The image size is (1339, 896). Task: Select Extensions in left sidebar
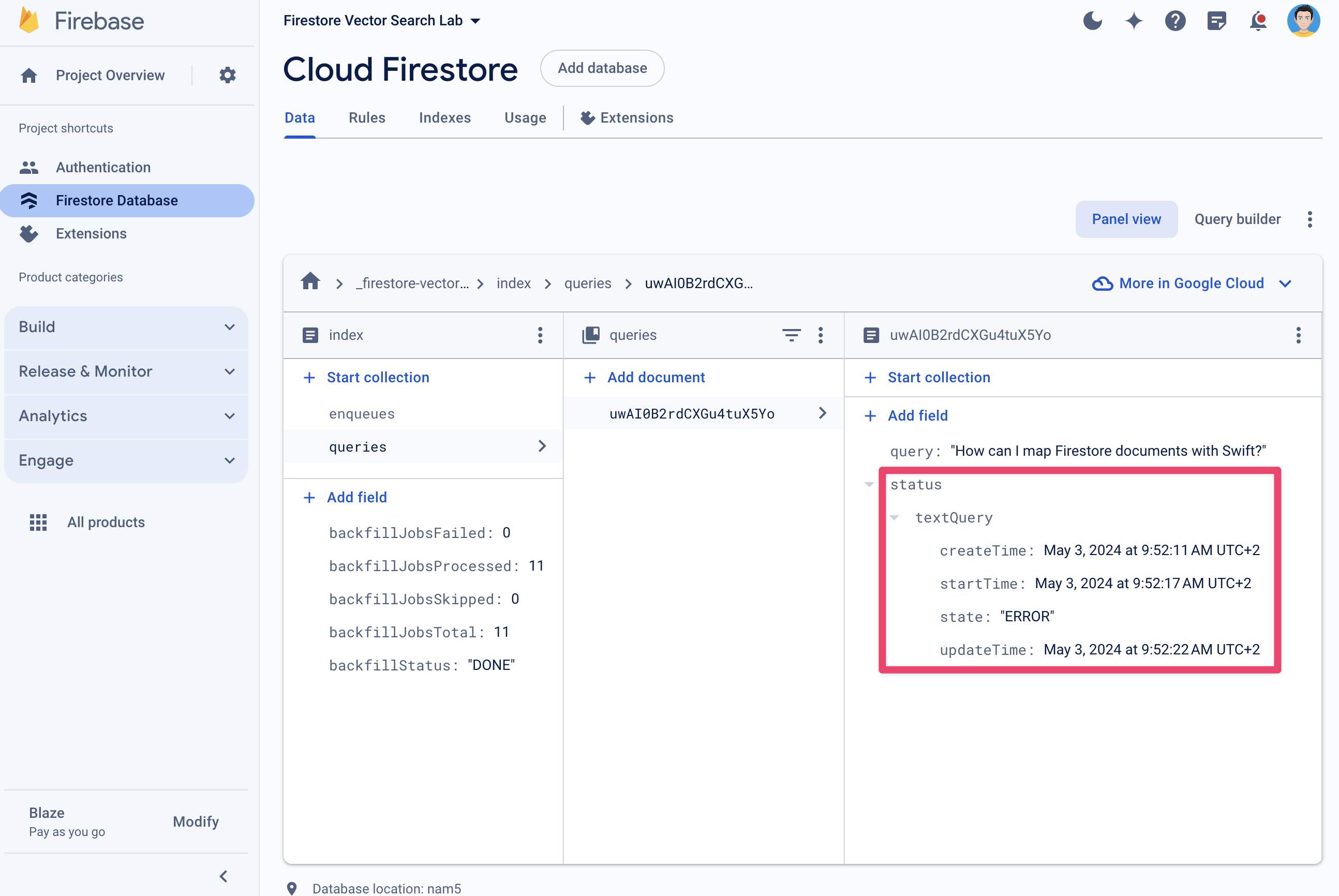92,233
